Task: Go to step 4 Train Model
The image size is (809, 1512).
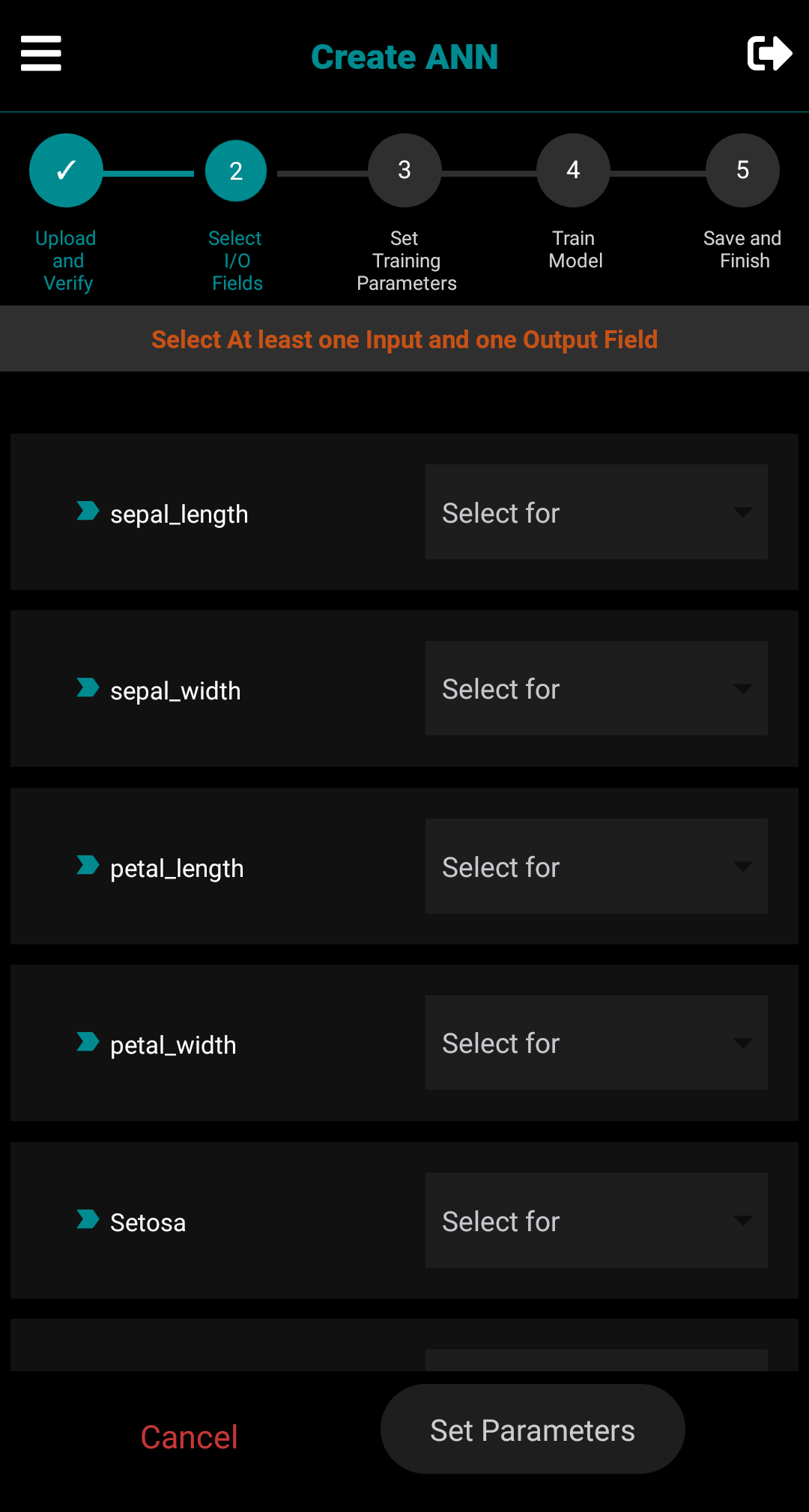Action: 573,171
